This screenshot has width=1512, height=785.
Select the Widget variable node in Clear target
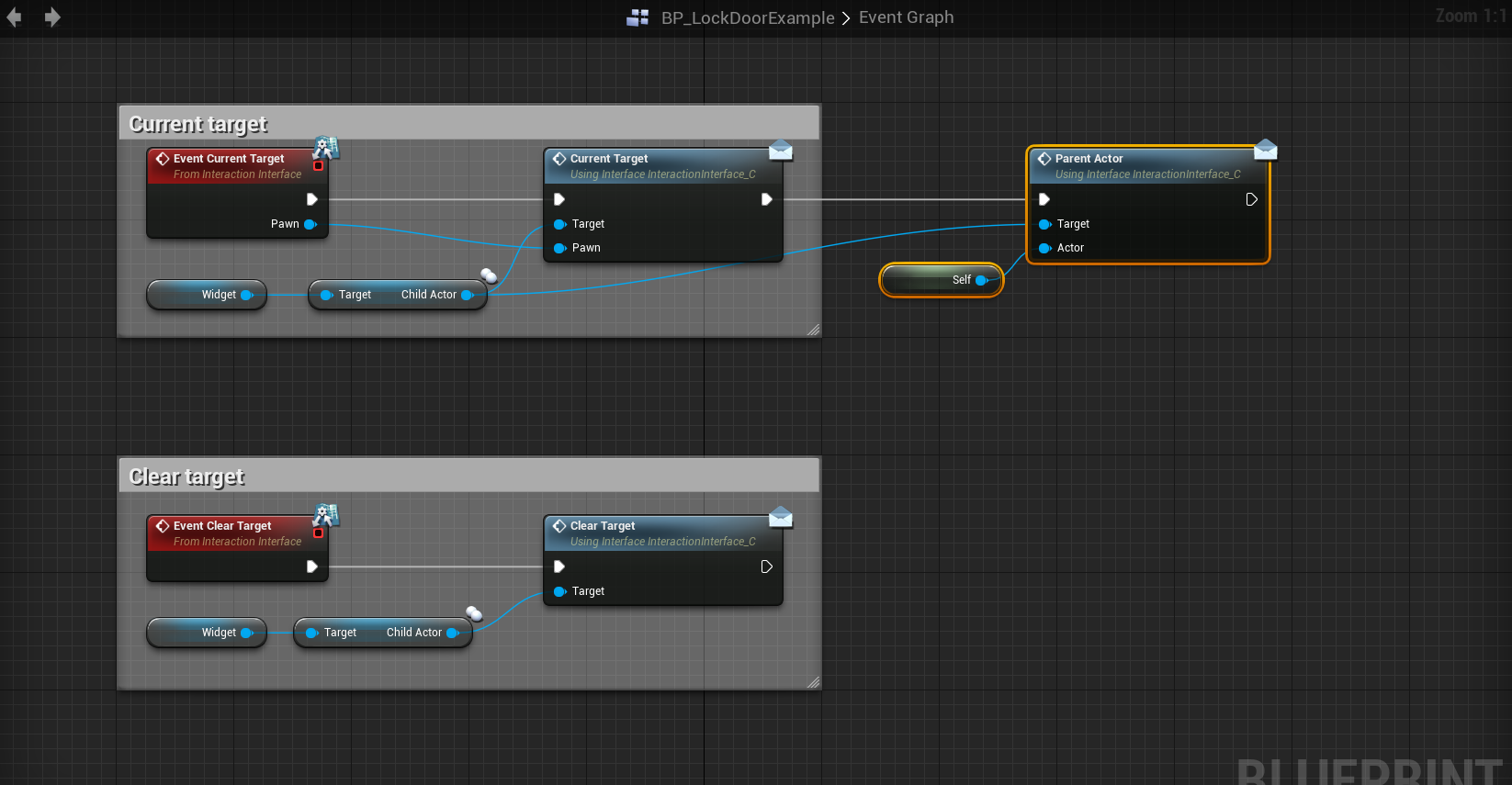tap(206, 633)
